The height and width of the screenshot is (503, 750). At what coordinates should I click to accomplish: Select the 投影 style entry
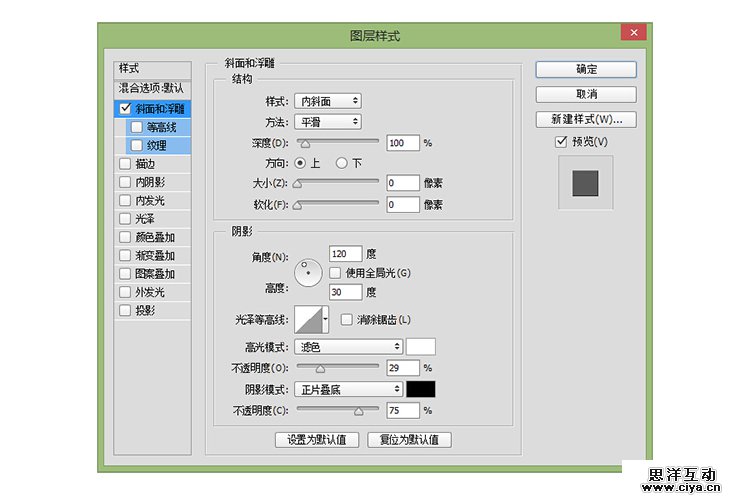tap(145, 310)
